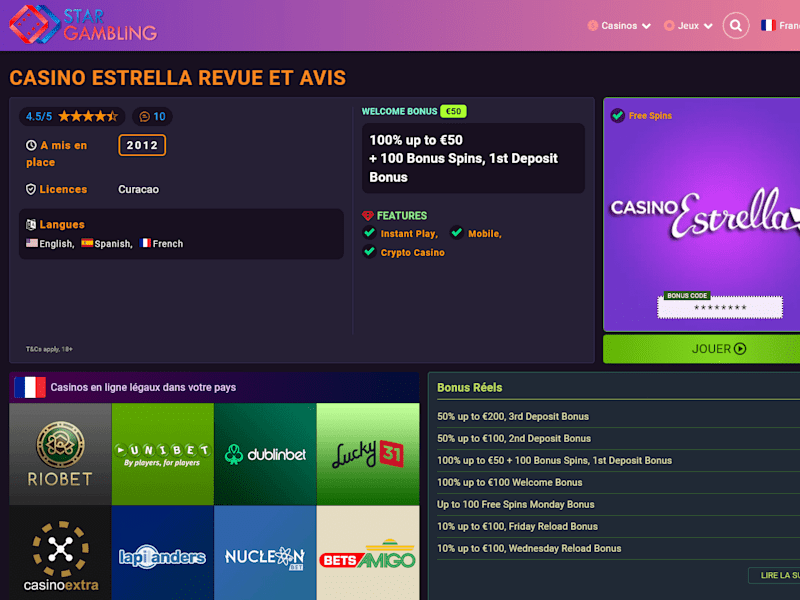Click the LIRE LA SUITE button
The image size is (800, 600).
click(774, 575)
